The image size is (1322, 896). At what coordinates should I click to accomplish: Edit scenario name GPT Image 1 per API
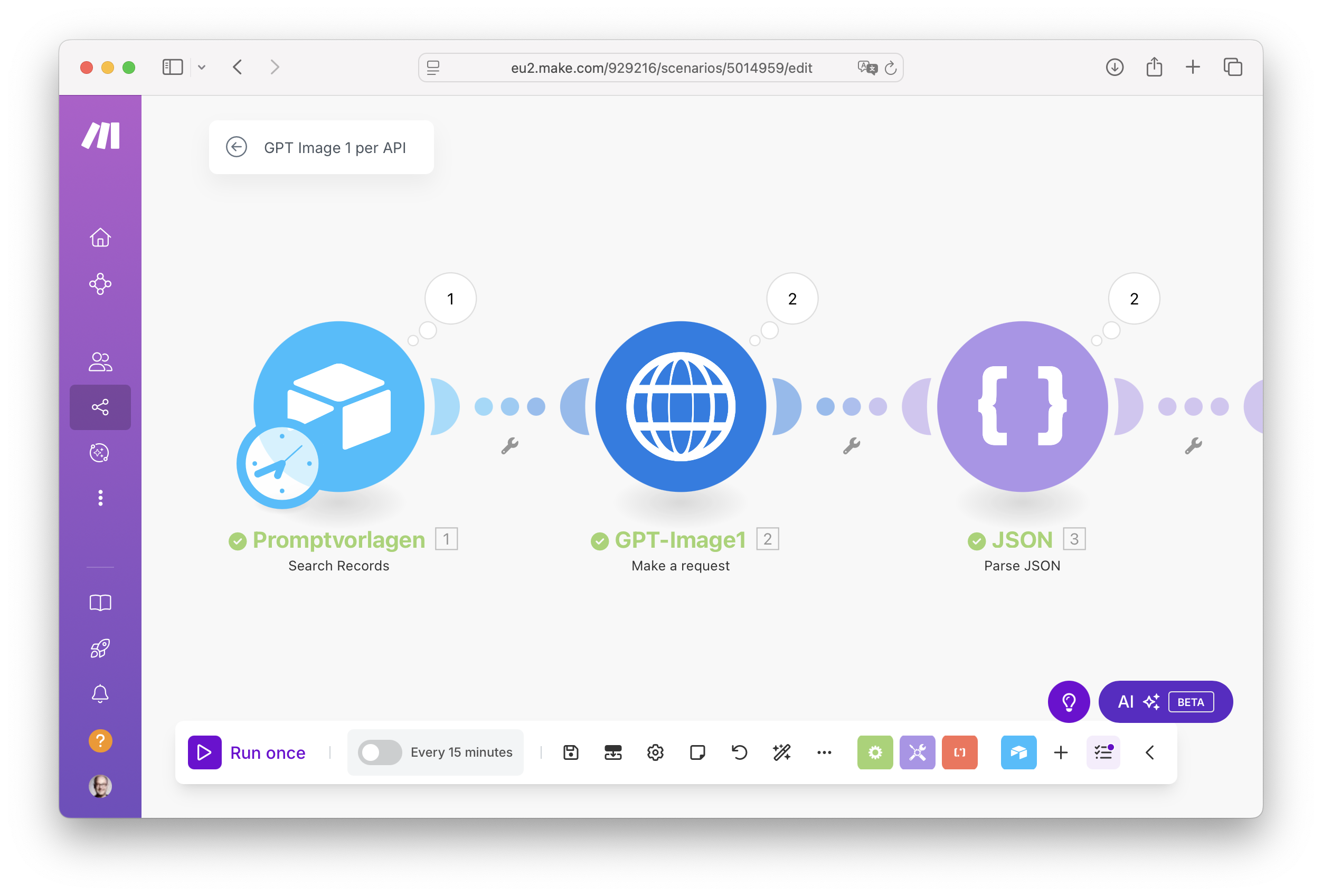[x=335, y=148]
